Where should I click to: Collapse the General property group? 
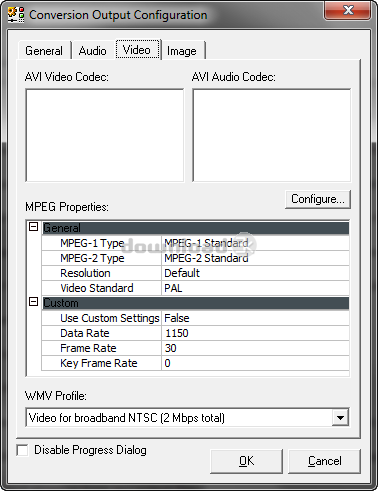pyautogui.click(x=33, y=227)
